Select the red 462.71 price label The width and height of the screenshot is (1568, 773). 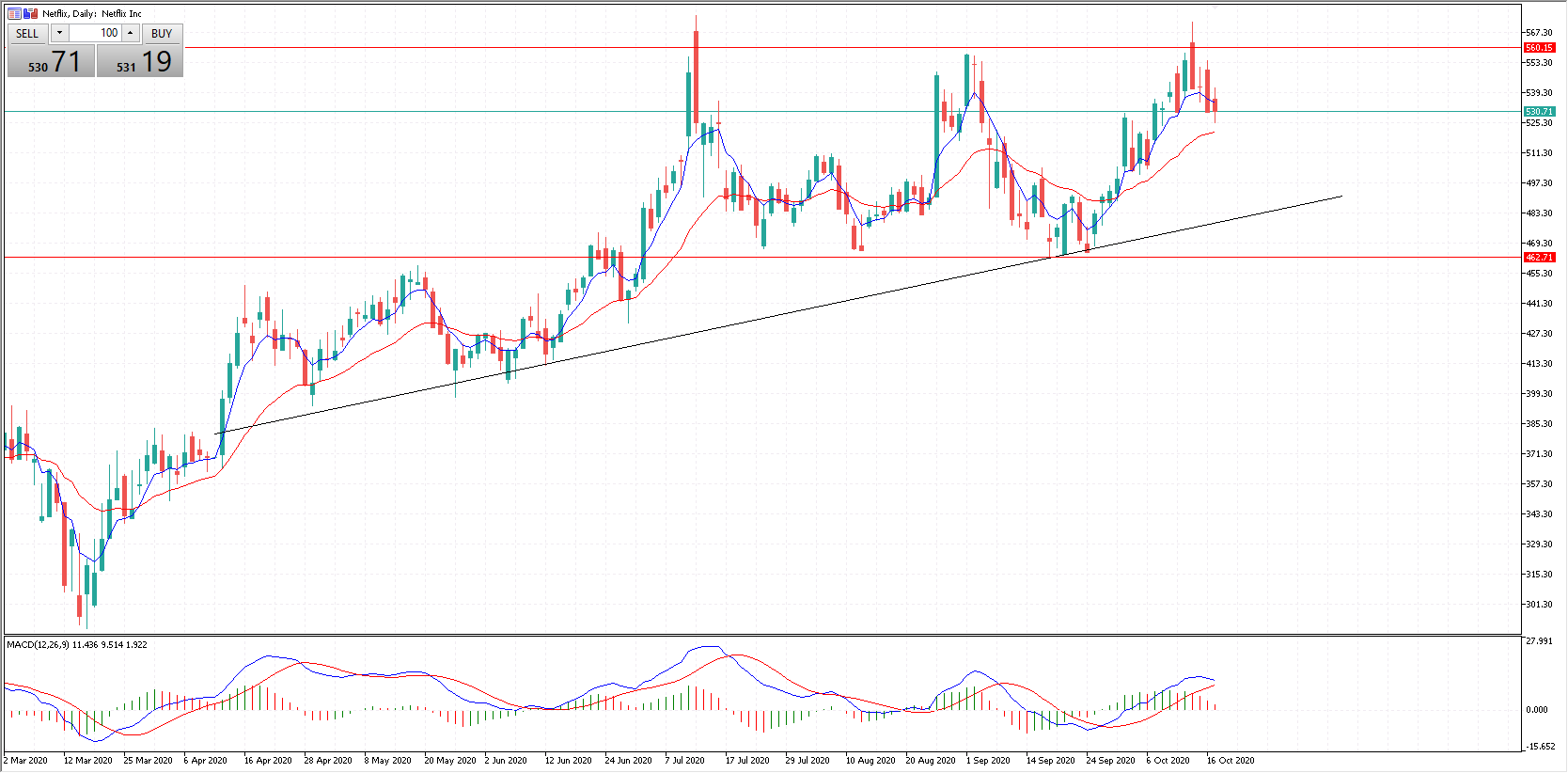click(x=1538, y=257)
